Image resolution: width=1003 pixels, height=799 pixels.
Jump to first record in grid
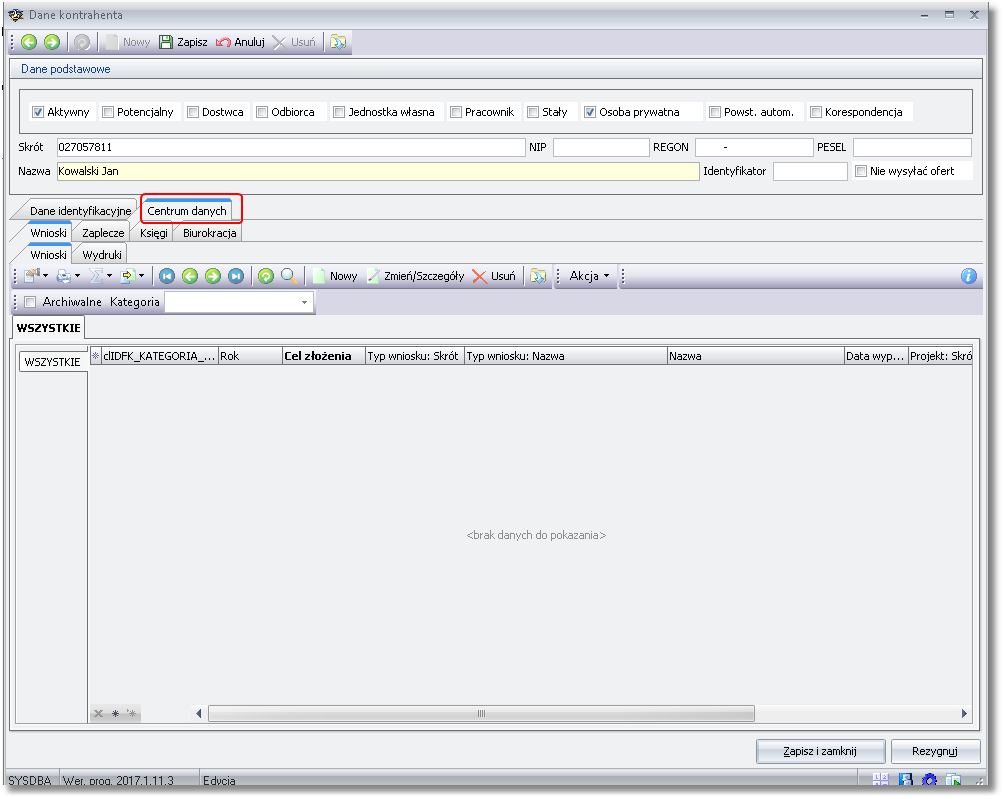point(167,276)
